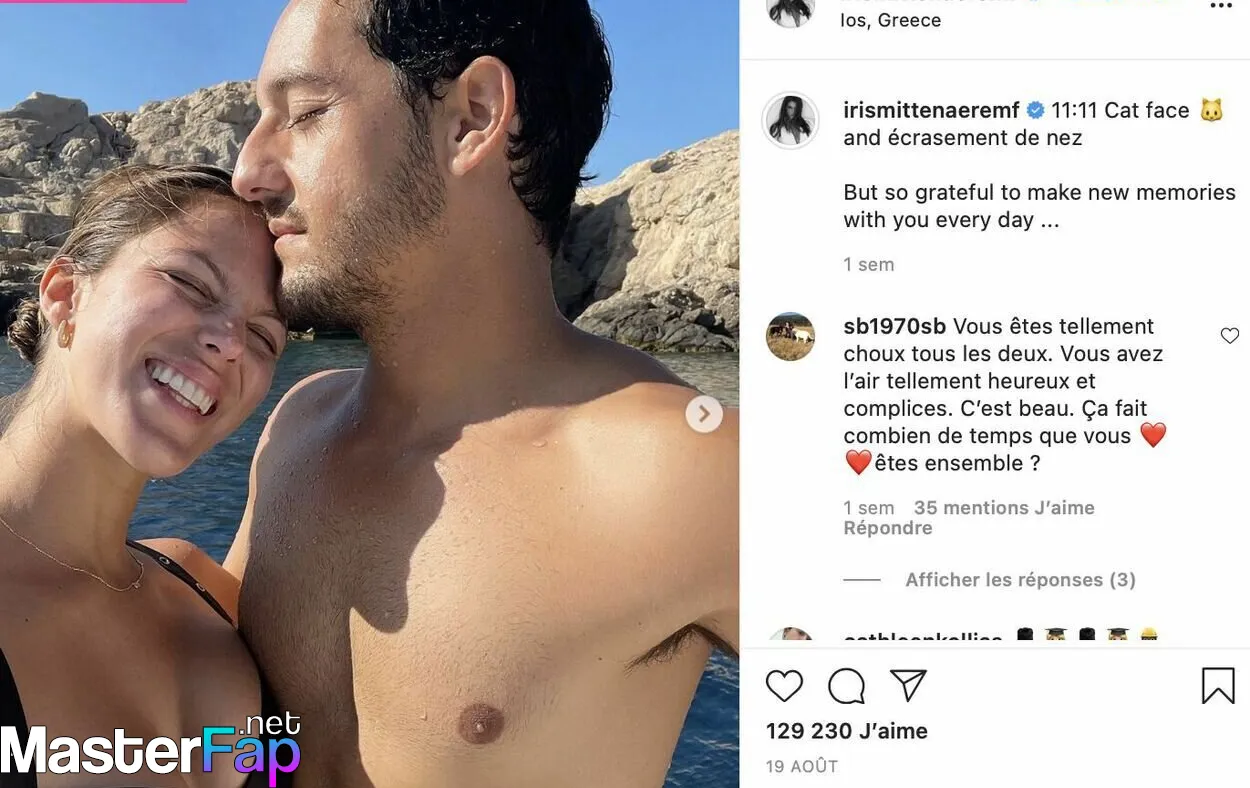The width and height of the screenshot is (1250, 788).
Task: Like sb1970sb's comment with the small heart
Action: point(1230,336)
